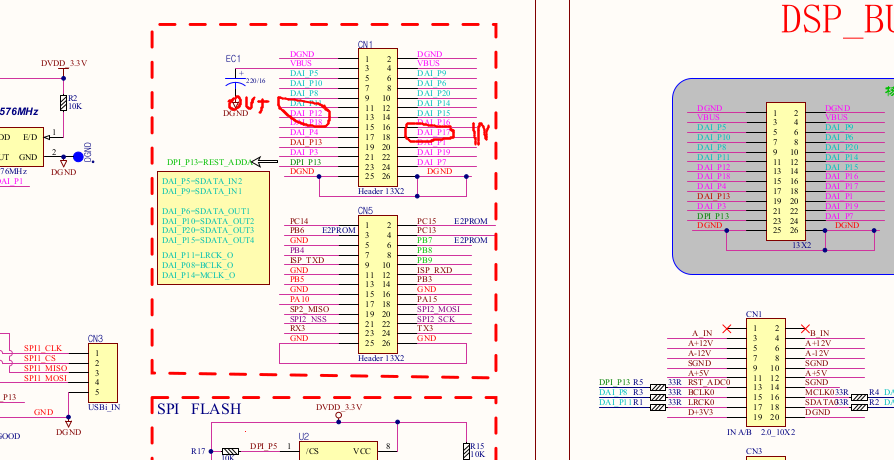Viewport: 894px width, 460px height.
Task: Select the LRCK0 net label
Action: [x=701, y=402]
